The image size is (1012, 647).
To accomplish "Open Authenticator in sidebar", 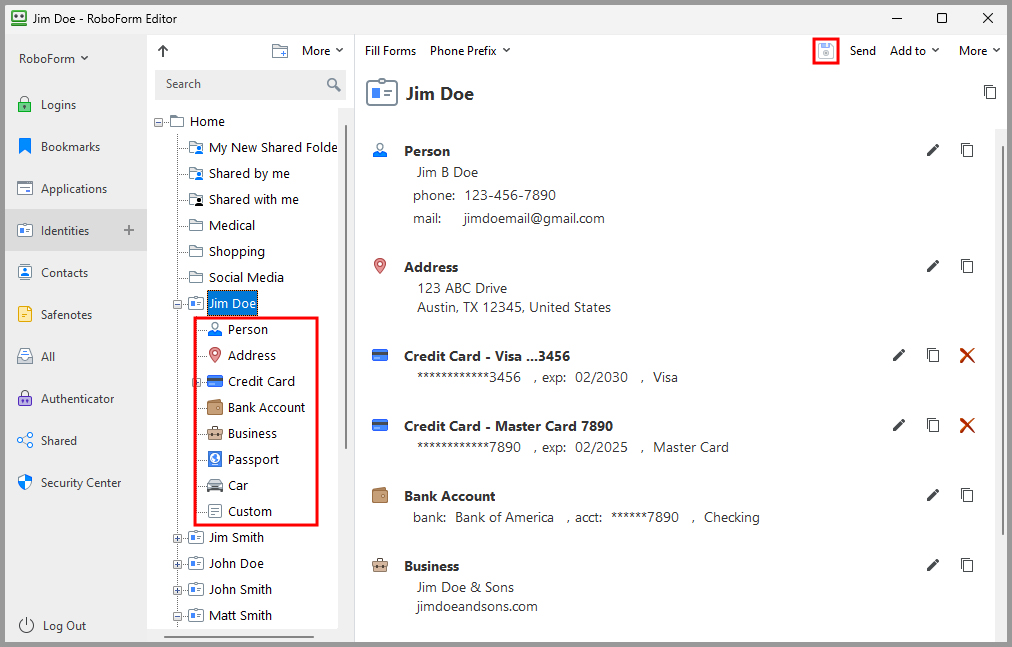I will point(77,398).
